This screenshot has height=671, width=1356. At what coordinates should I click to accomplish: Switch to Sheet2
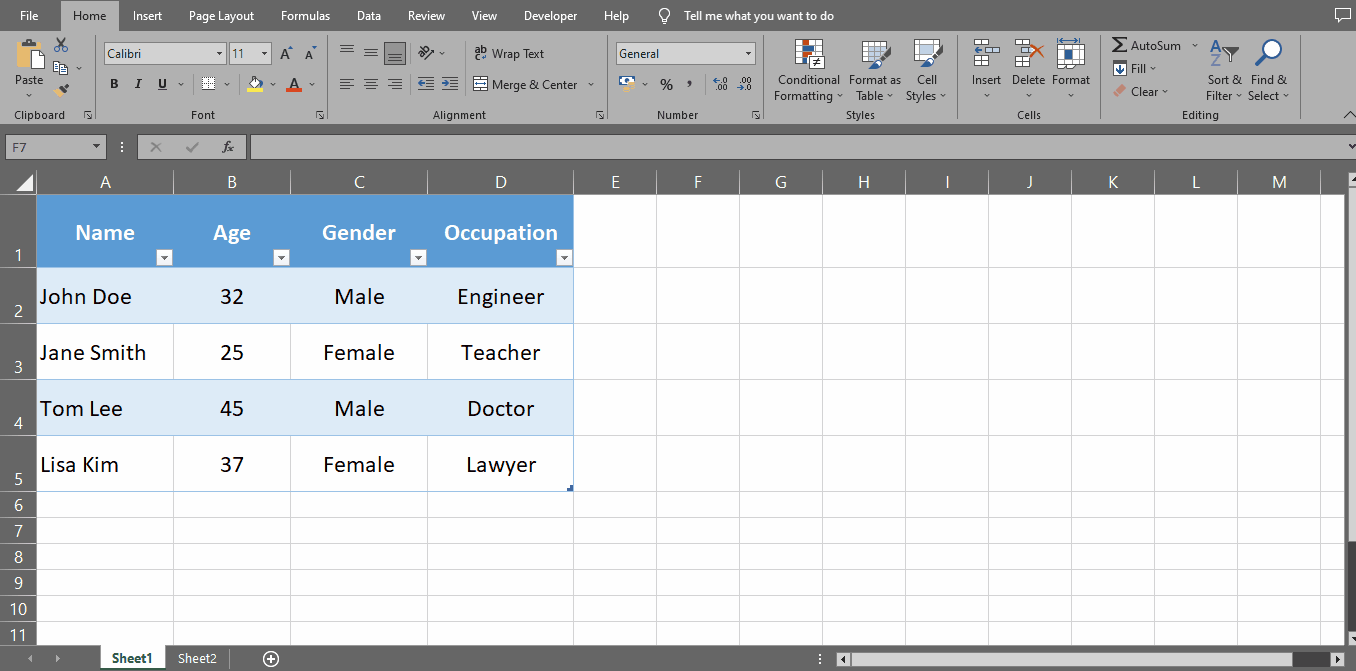[196, 658]
